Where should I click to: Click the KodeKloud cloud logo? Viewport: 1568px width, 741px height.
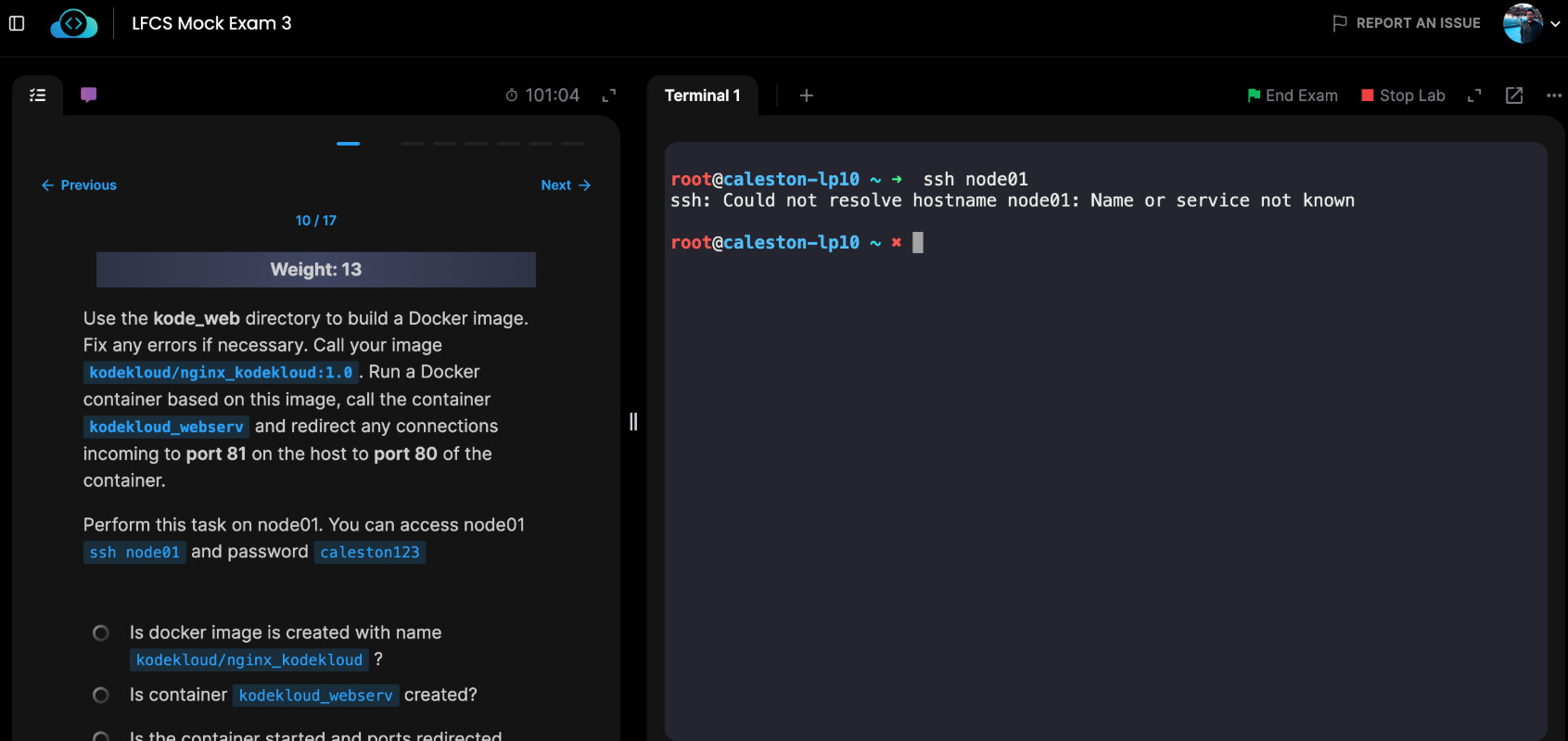pos(74,23)
